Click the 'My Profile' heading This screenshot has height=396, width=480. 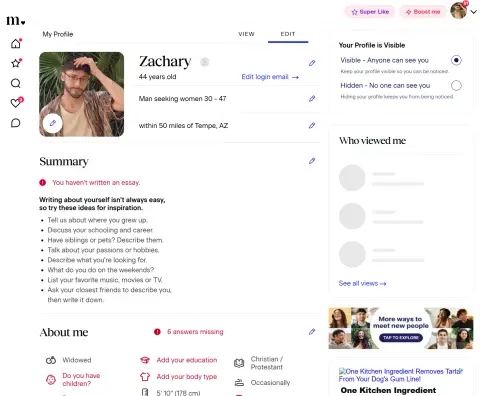(x=58, y=34)
